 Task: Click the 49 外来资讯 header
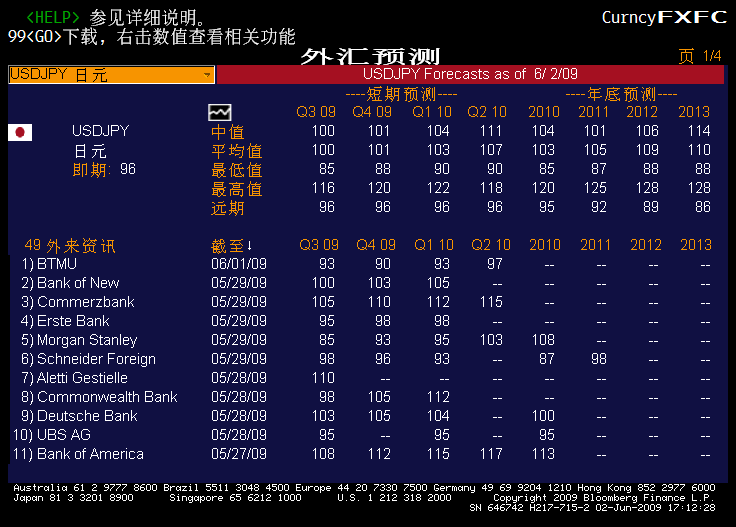point(70,245)
